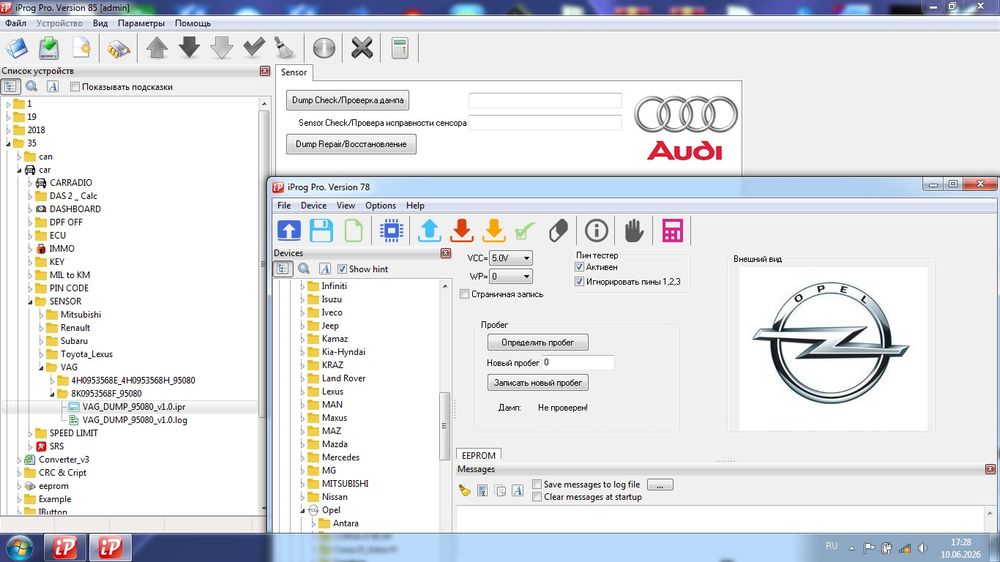The height and width of the screenshot is (562, 1000).
Task: Click the gray up arrow Read icon in Version 85 toolbar
Action: tap(157, 48)
